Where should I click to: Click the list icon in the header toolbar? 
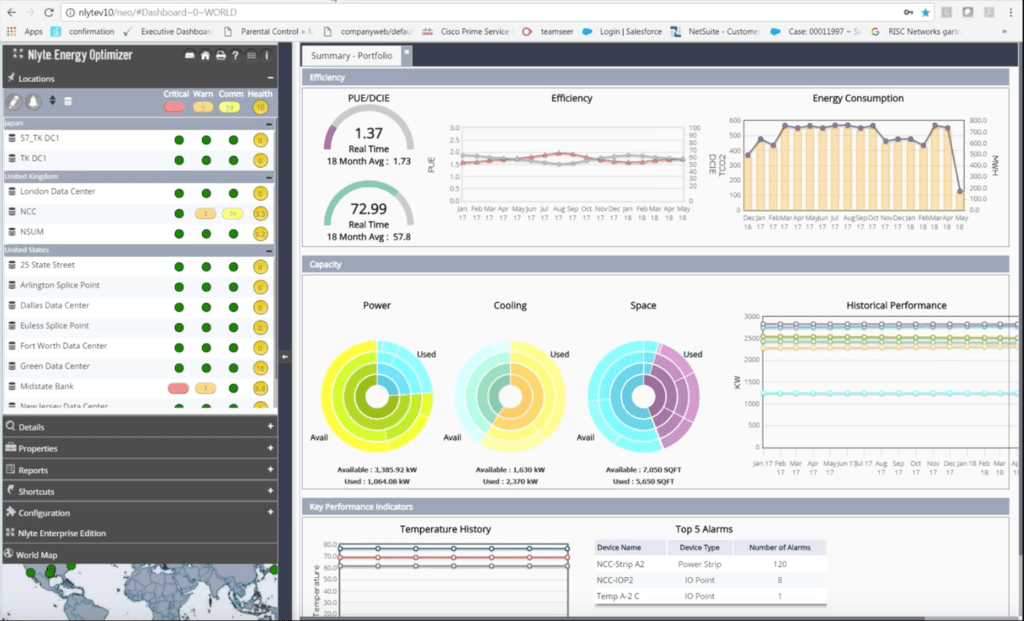[250, 55]
